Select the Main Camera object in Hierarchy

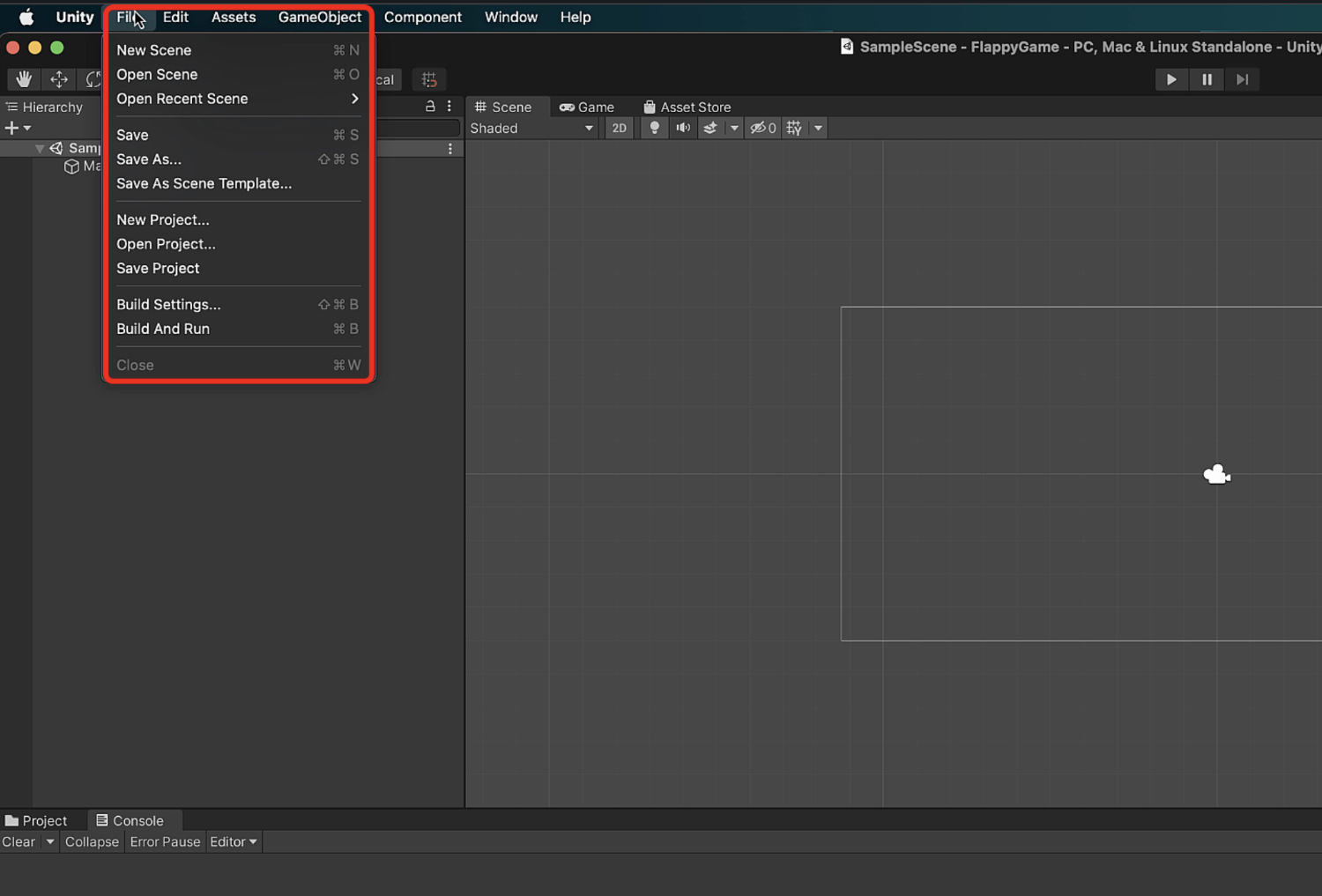point(84,167)
